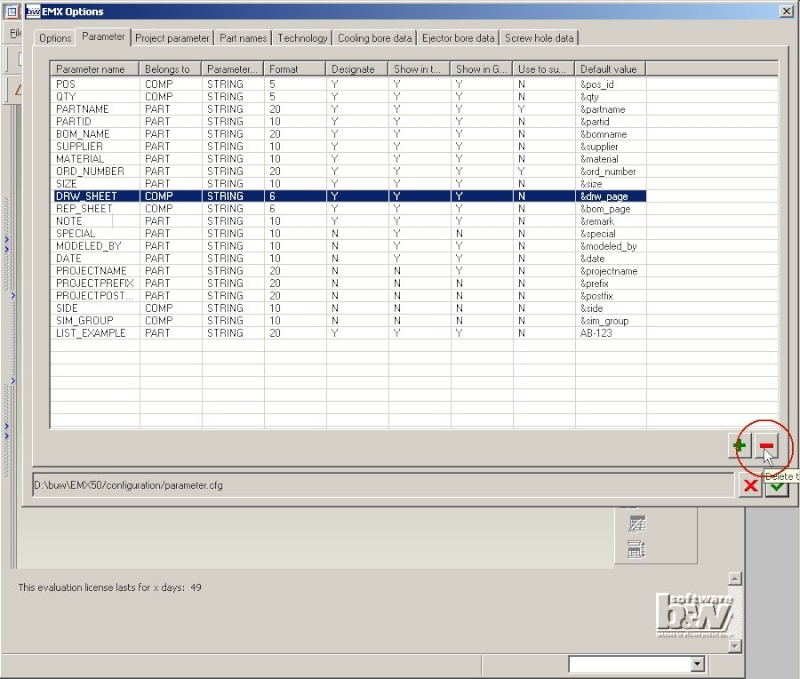The width and height of the screenshot is (800, 679).
Task: Select the SPECIAL parameter row
Action: (349, 234)
